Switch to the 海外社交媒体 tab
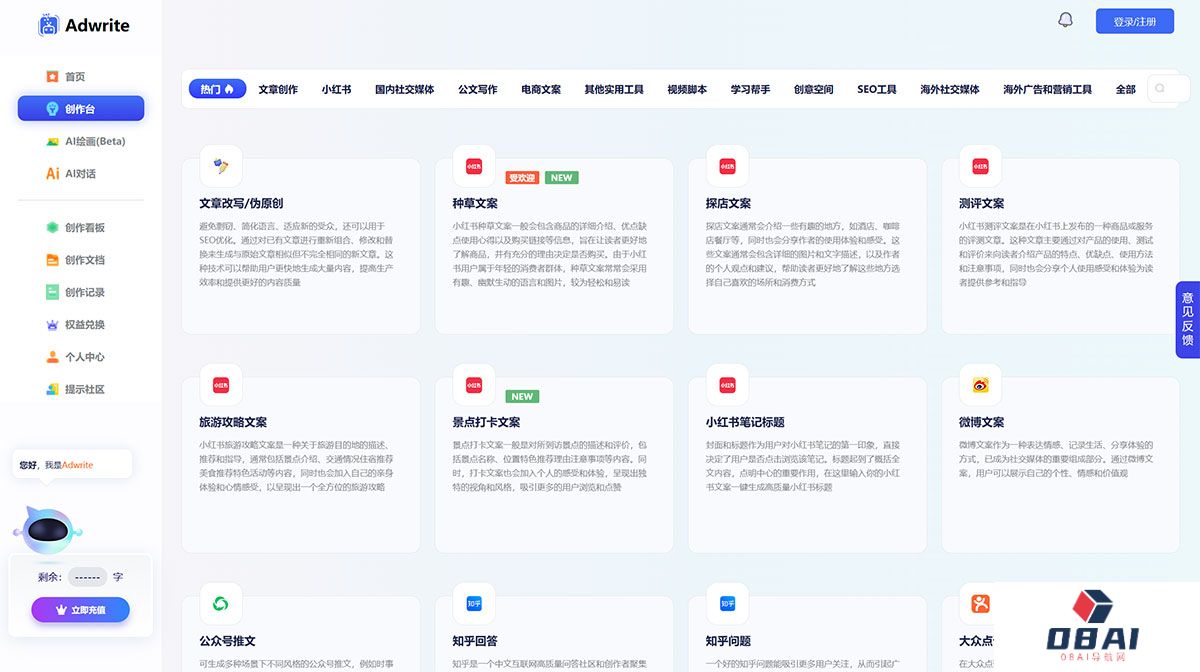 tap(950, 90)
